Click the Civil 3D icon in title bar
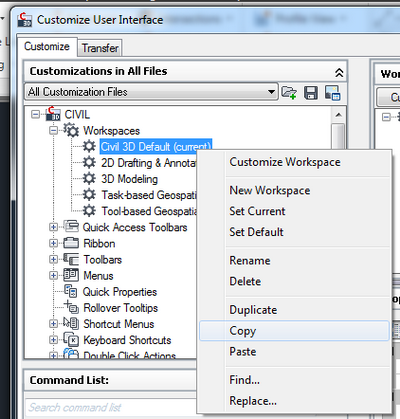The width and height of the screenshot is (400, 419). (x=25, y=19)
